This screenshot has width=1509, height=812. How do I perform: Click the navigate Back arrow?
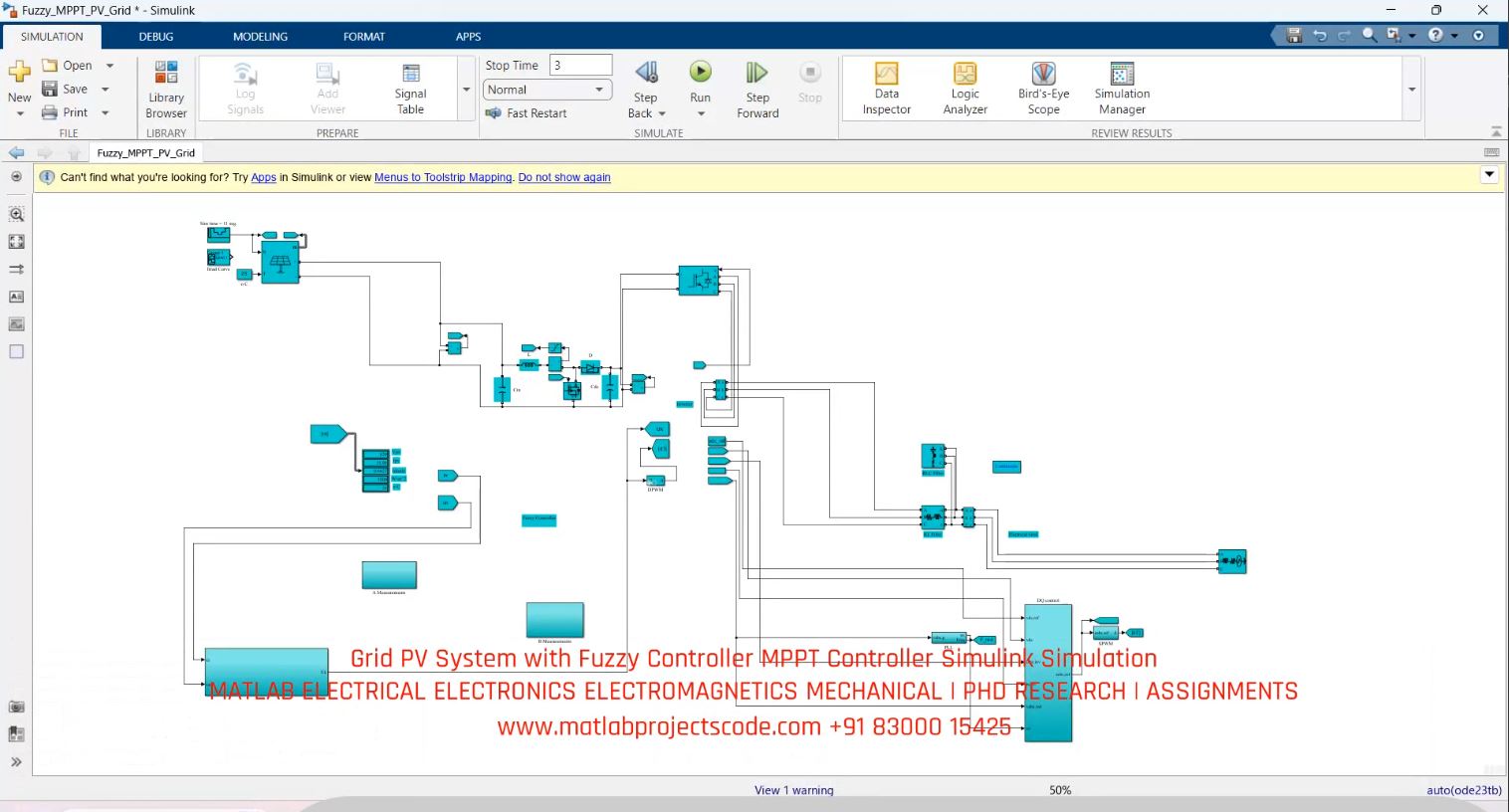[x=16, y=152]
